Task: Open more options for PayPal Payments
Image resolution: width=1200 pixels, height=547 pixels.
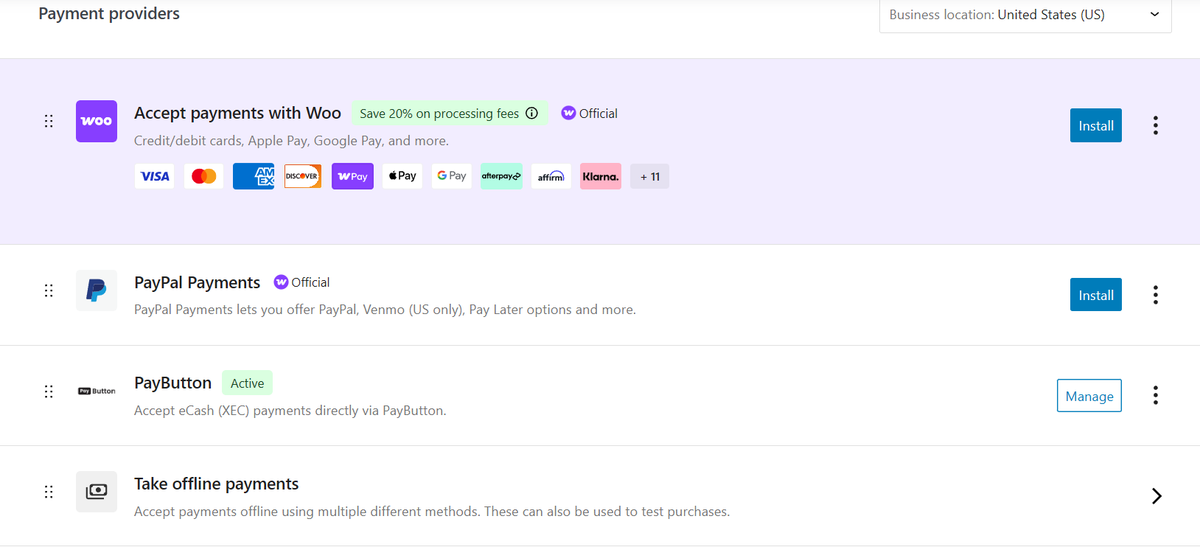Action: coord(1156,295)
